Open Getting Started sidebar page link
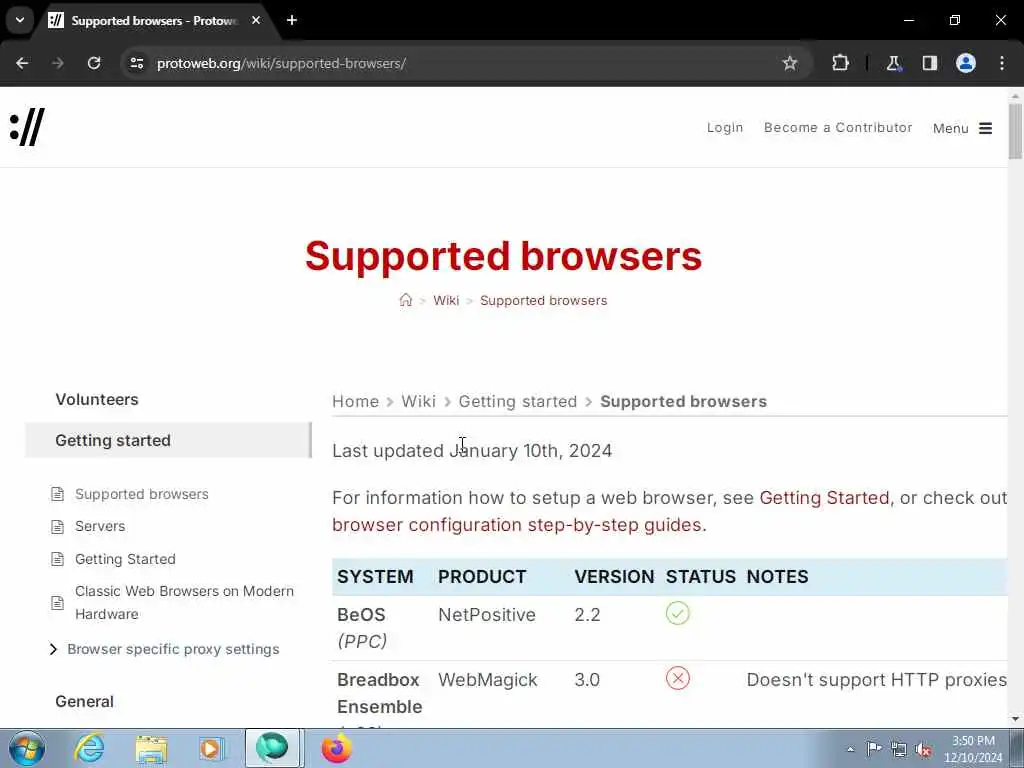 point(125,559)
